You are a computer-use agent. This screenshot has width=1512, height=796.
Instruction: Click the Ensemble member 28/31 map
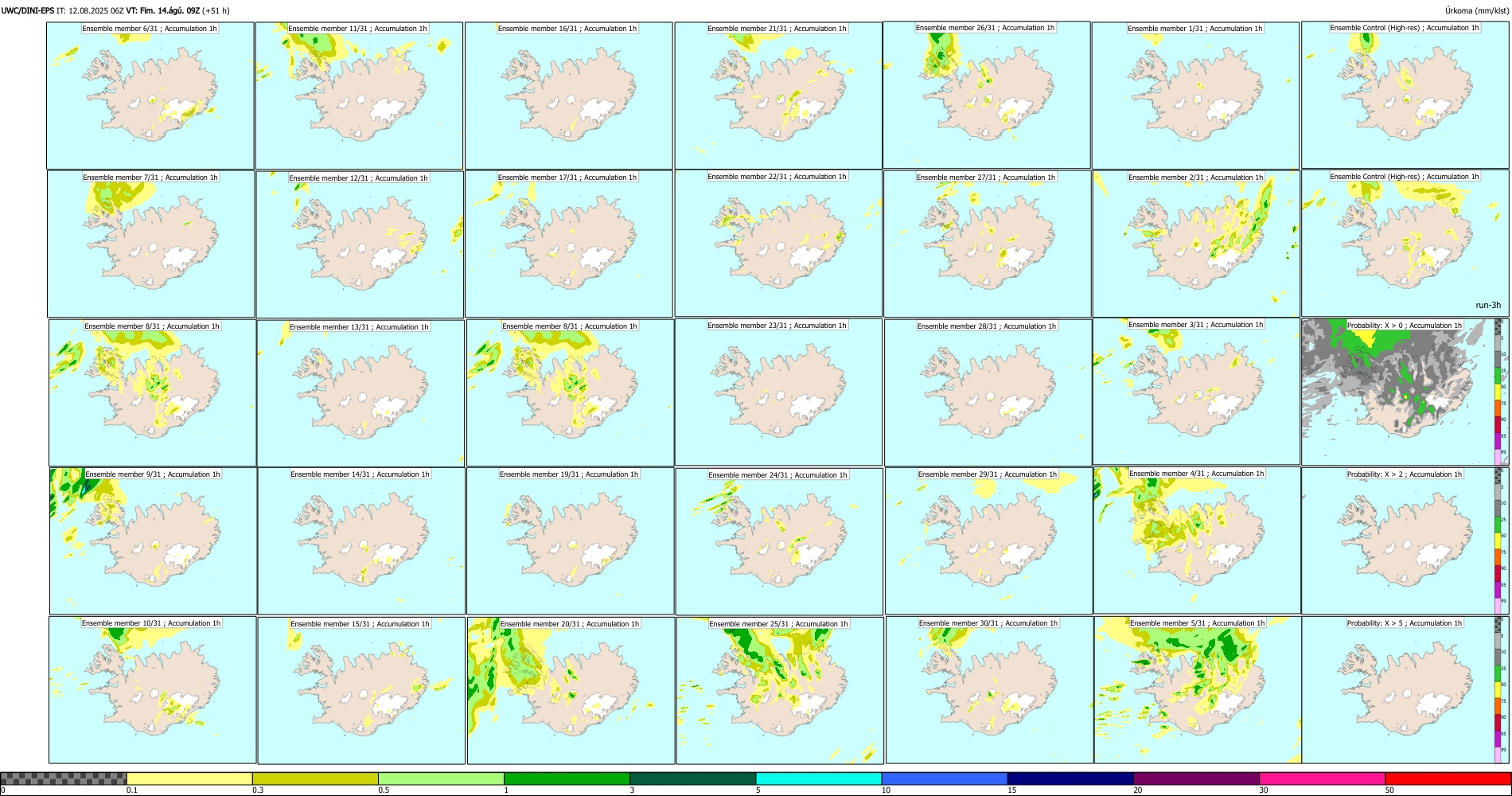coord(988,392)
